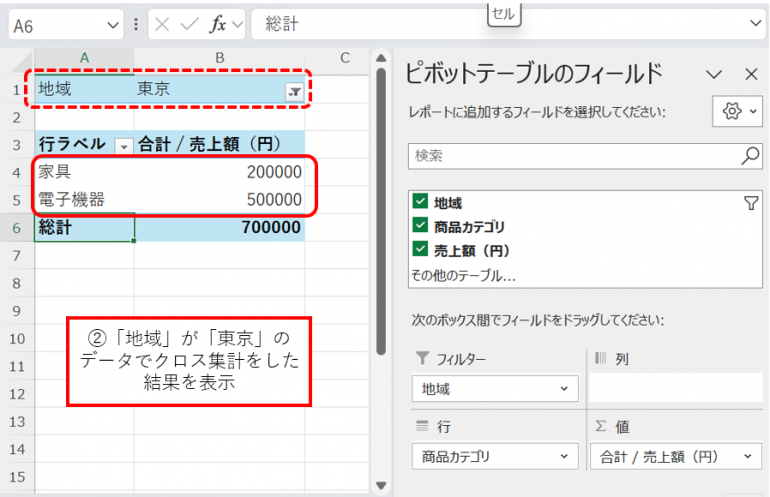Close the ピボットテーブルのフィールド pane

tap(751, 74)
